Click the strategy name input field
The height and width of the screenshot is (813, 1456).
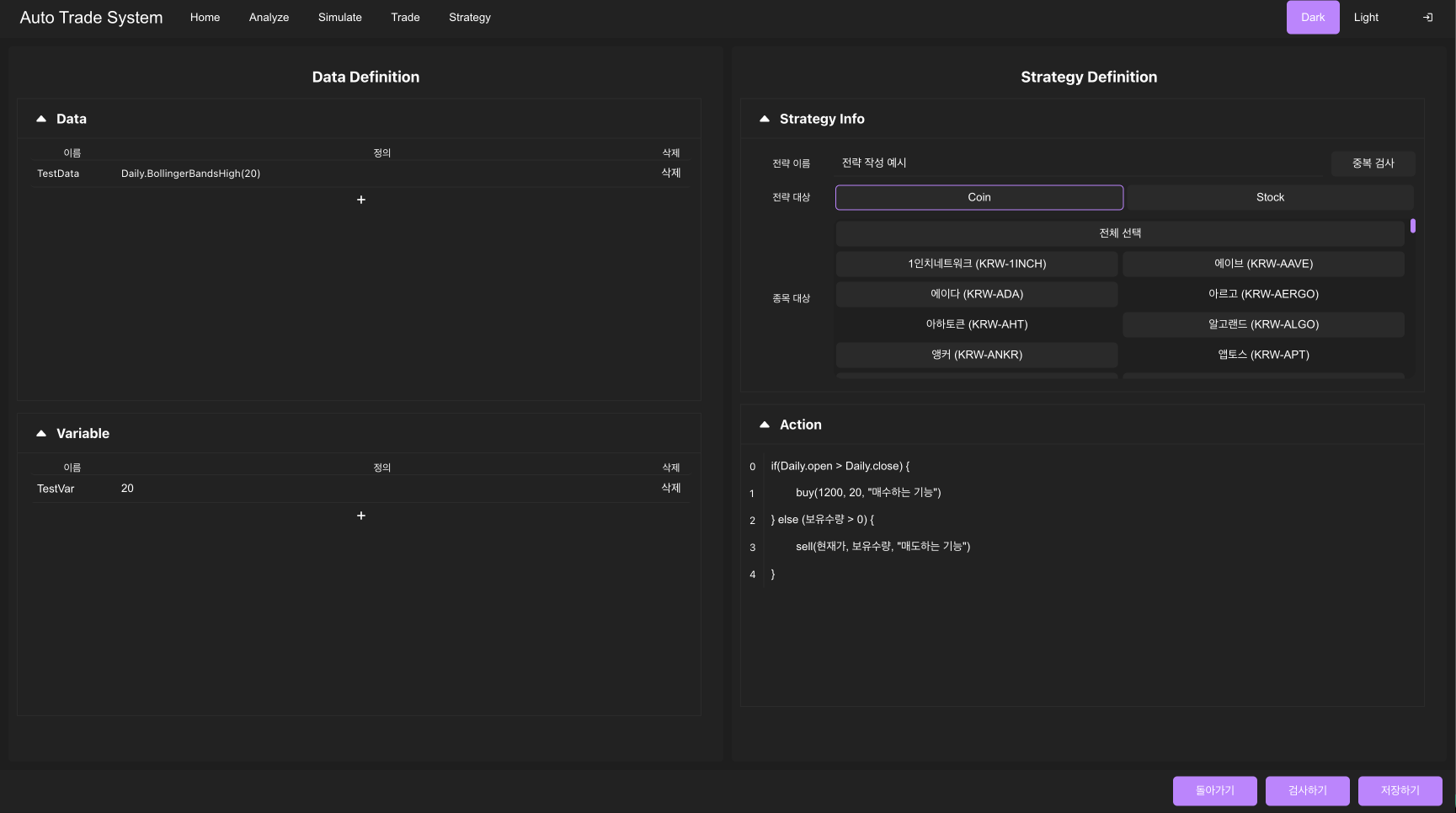coord(1078,163)
